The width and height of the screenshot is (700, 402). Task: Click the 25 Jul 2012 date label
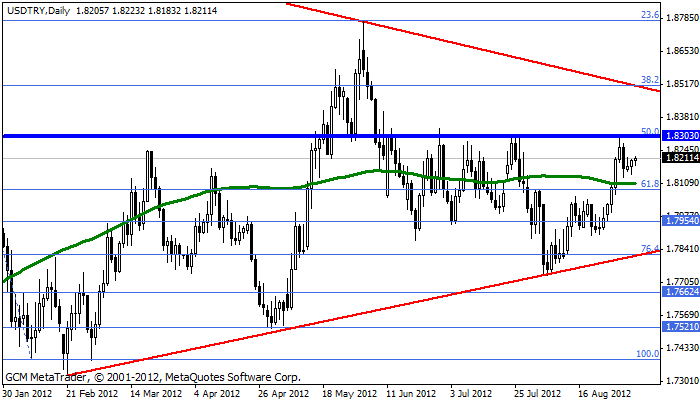[x=538, y=394]
